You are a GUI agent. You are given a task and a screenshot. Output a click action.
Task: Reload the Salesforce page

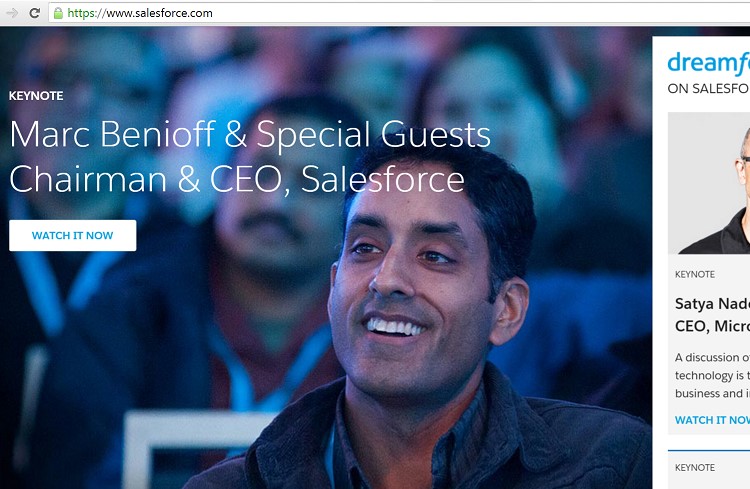(34, 13)
